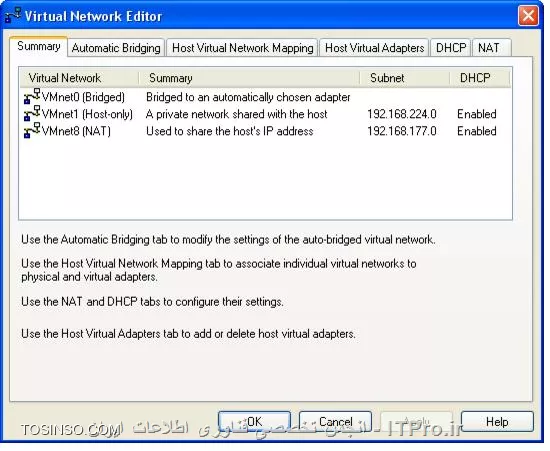Go to the Host Virtual Adapters tab
Viewport: 550px width, 451px height.
(x=374, y=48)
